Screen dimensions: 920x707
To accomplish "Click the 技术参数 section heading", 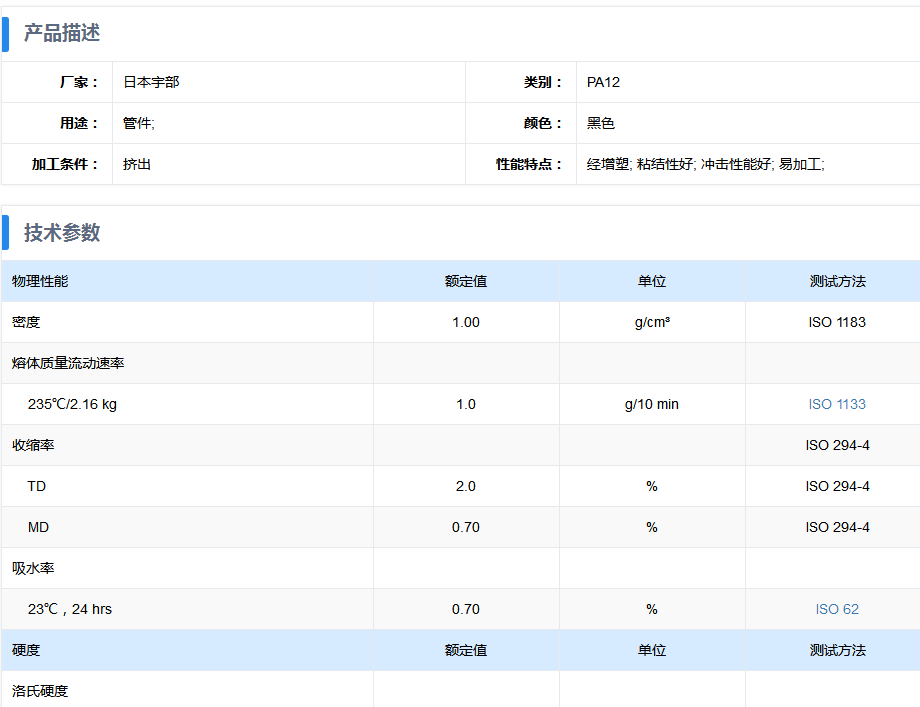I will click(x=62, y=233).
